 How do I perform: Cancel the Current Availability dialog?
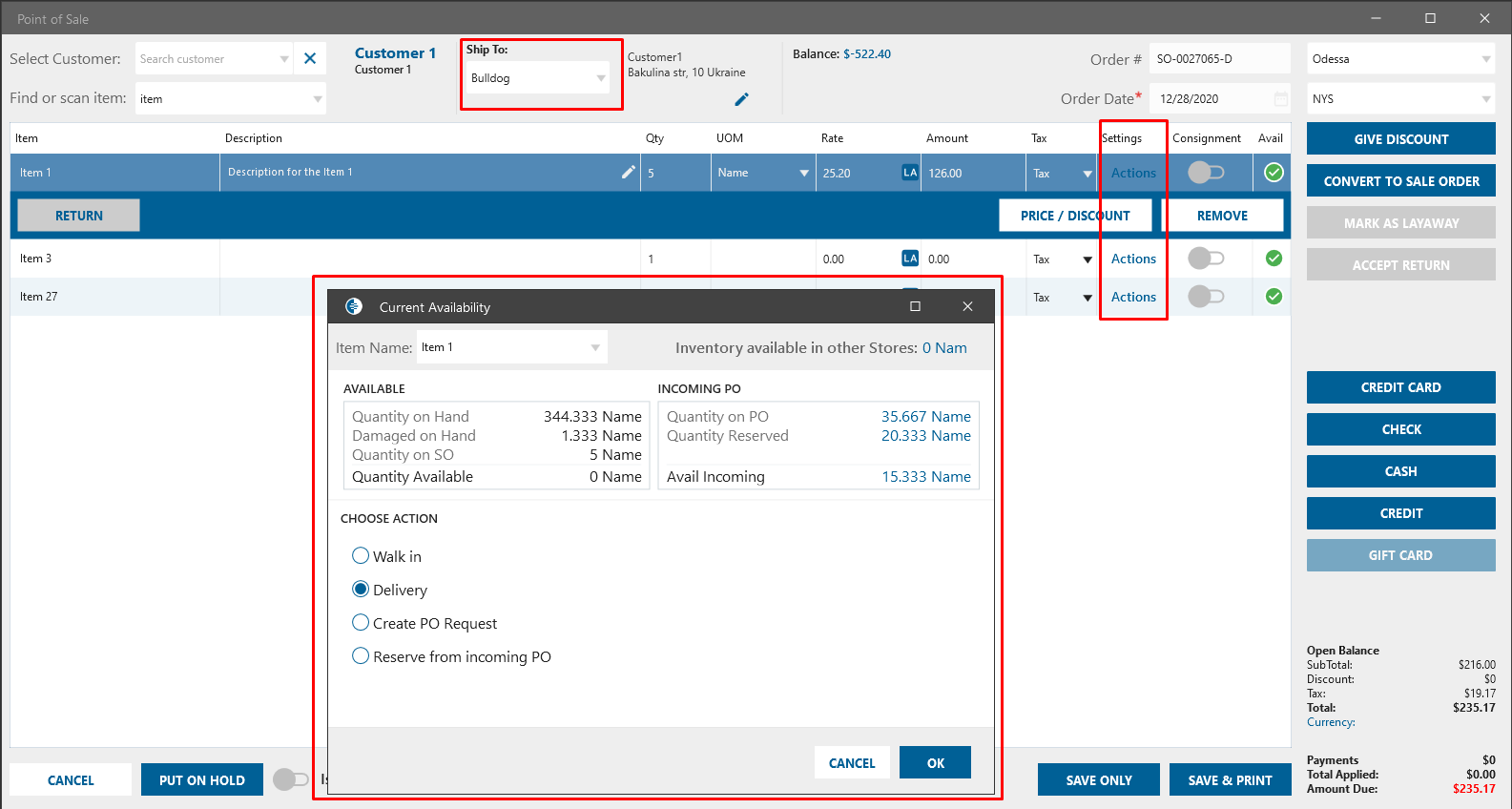[x=852, y=762]
